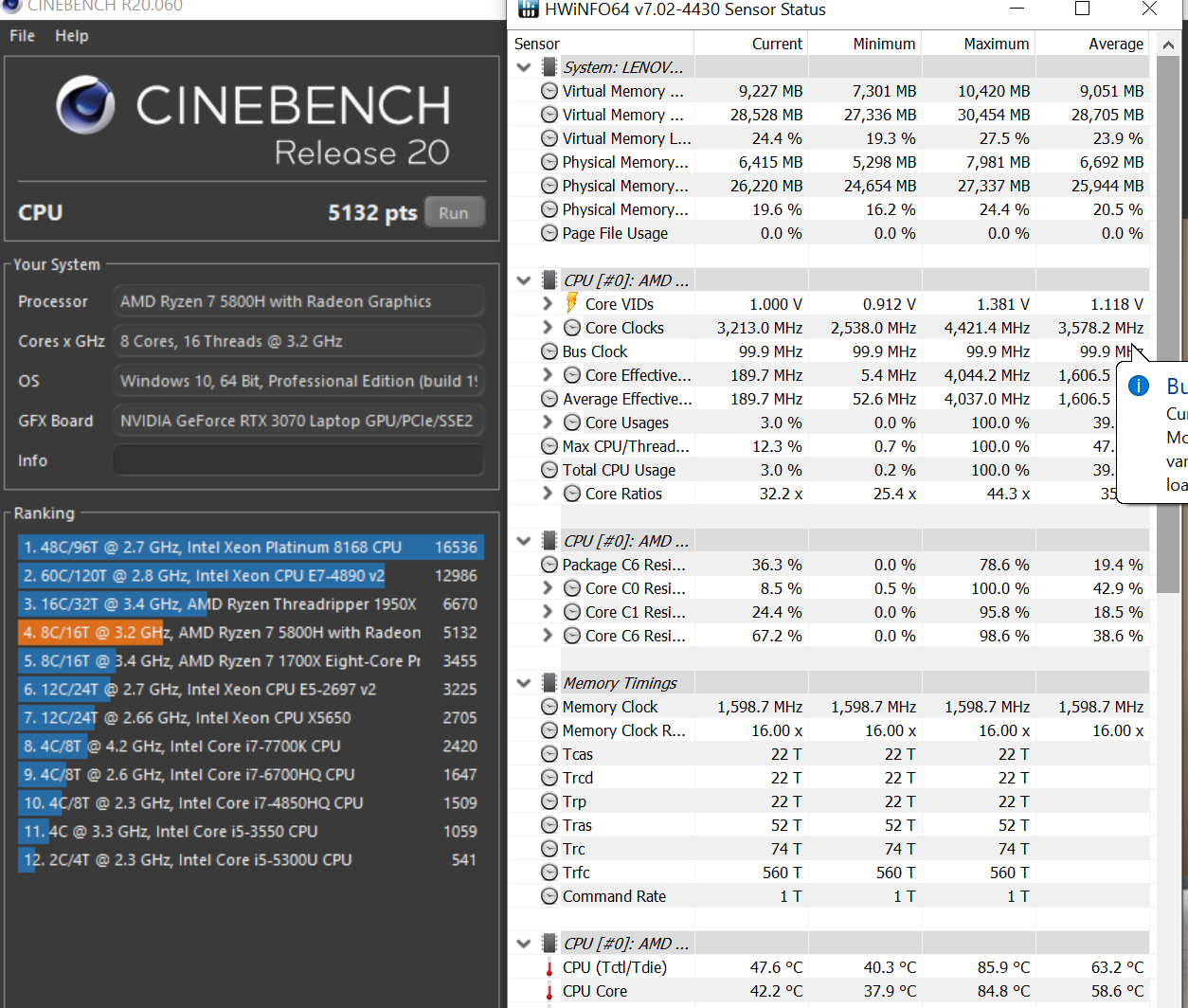The width and height of the screenshot is (1188, 1008).
Task: Collapse the Memory Timings group
Action: 523,683
